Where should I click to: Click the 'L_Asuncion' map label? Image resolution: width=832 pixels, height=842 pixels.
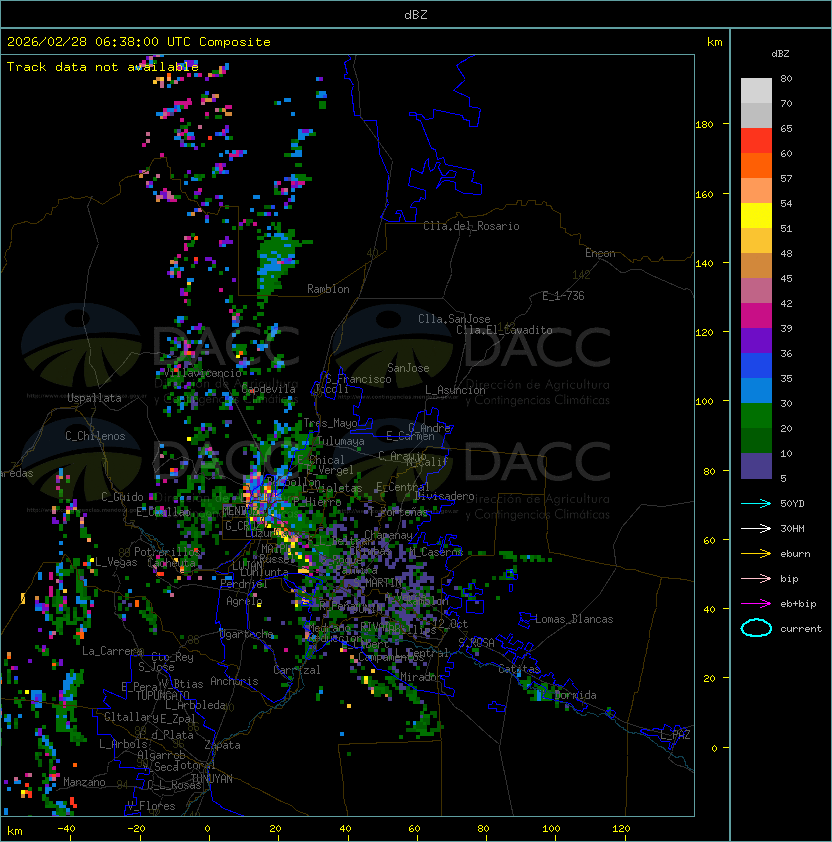(455, 390)
